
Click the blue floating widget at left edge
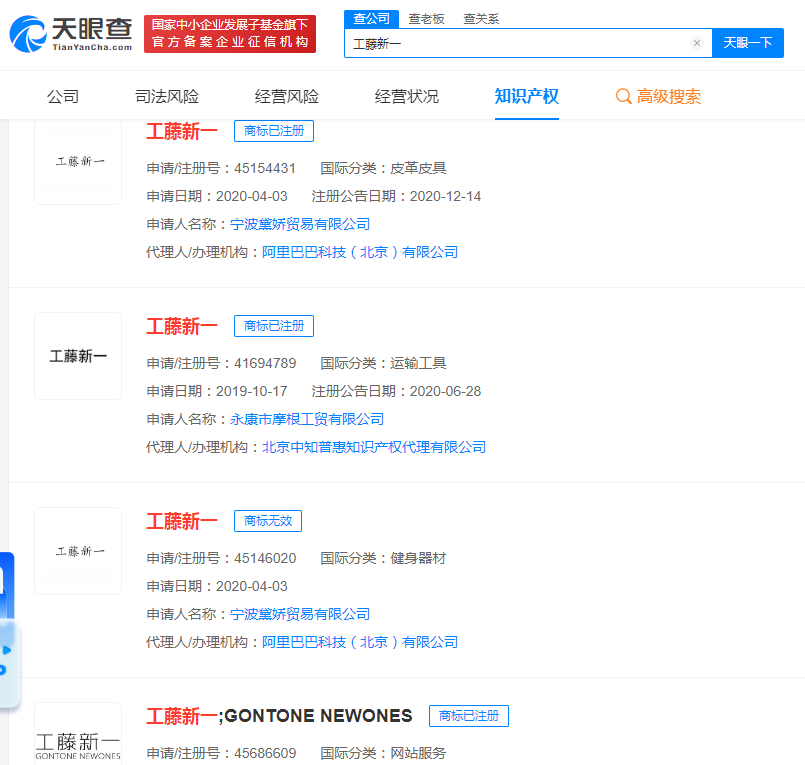[8, 629]
